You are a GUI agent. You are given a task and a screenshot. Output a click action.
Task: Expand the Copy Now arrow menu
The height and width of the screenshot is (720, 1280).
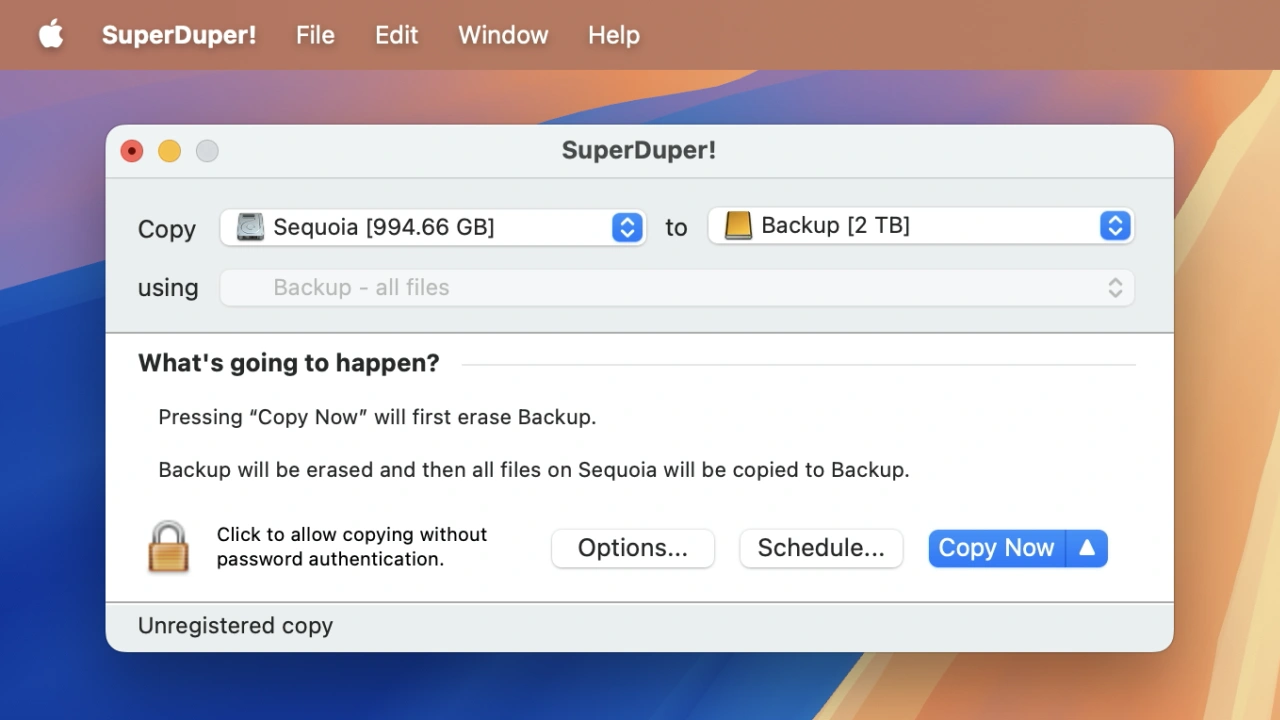[x=1087, y=548]
